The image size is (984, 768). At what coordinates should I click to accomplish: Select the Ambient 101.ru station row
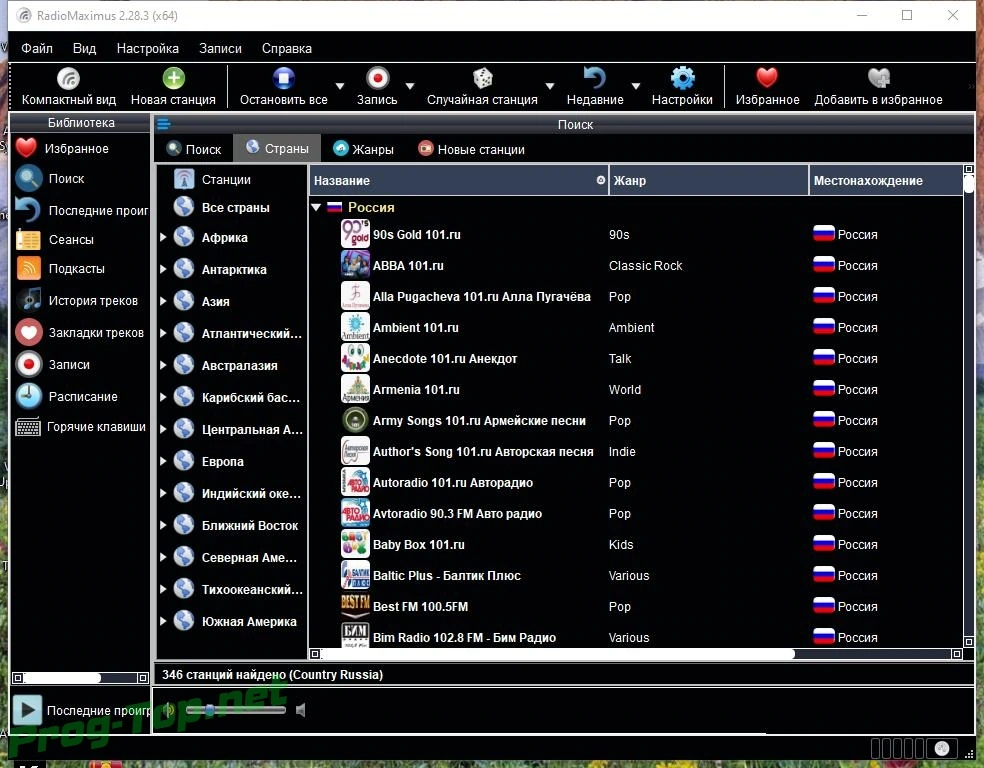(x=636, y=327)
